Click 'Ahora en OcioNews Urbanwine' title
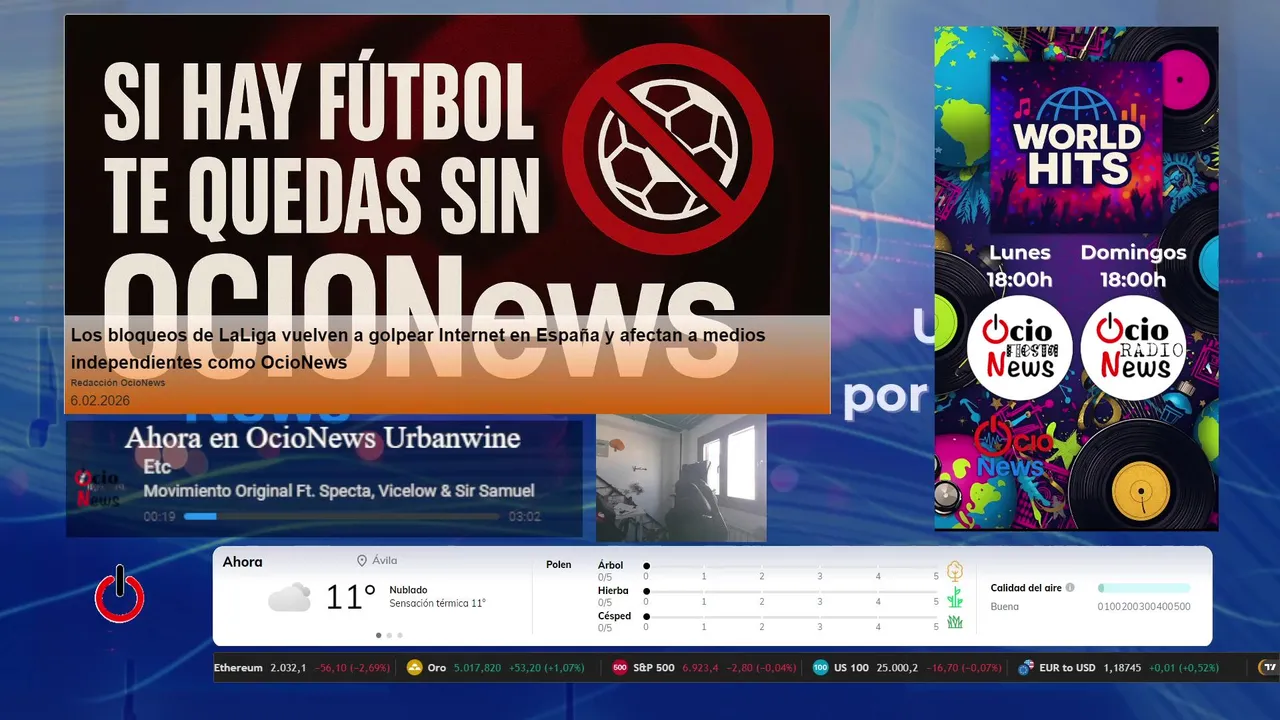 (x=322, y=438)
